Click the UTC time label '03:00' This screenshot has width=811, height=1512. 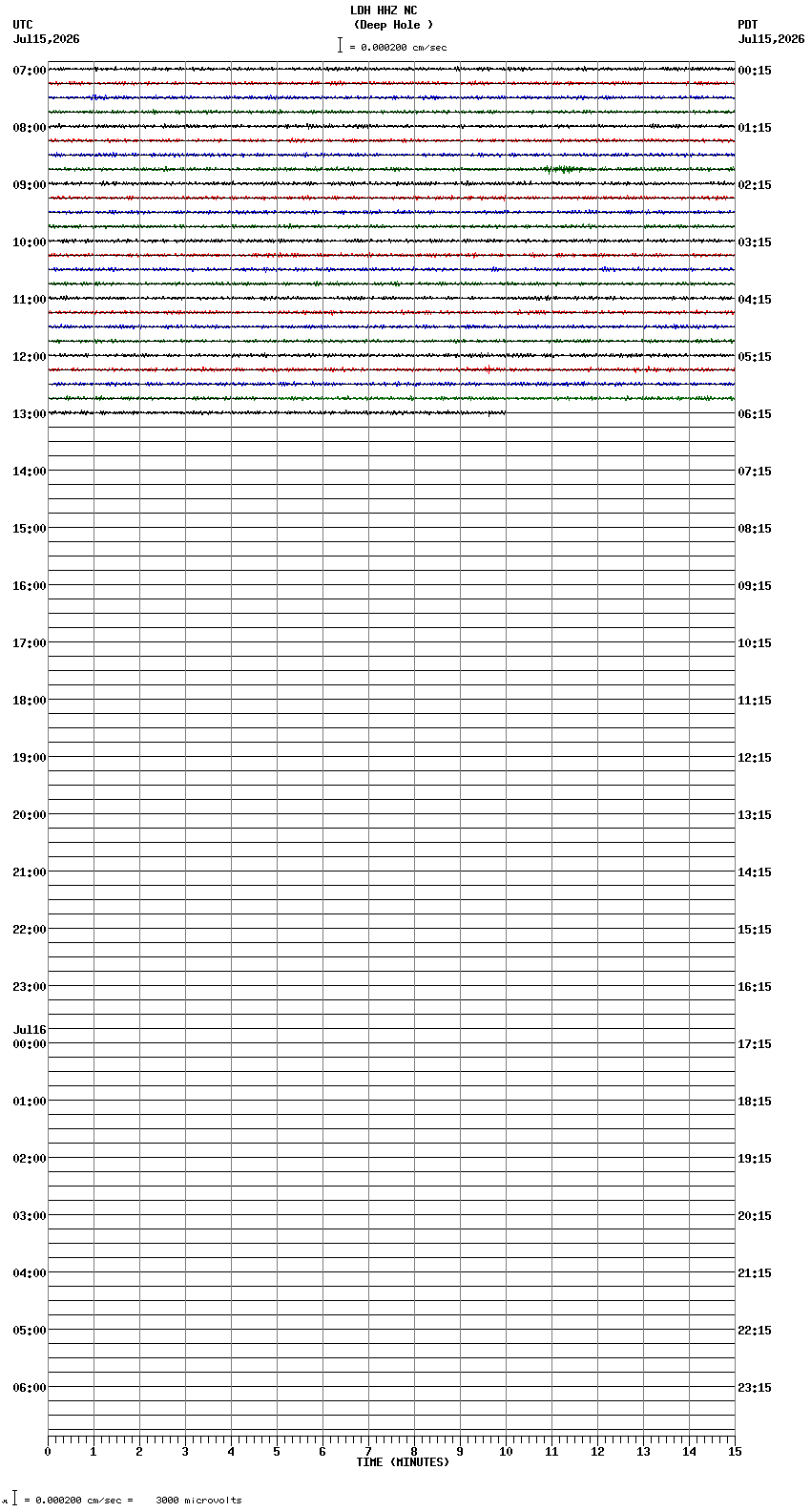30,1216
